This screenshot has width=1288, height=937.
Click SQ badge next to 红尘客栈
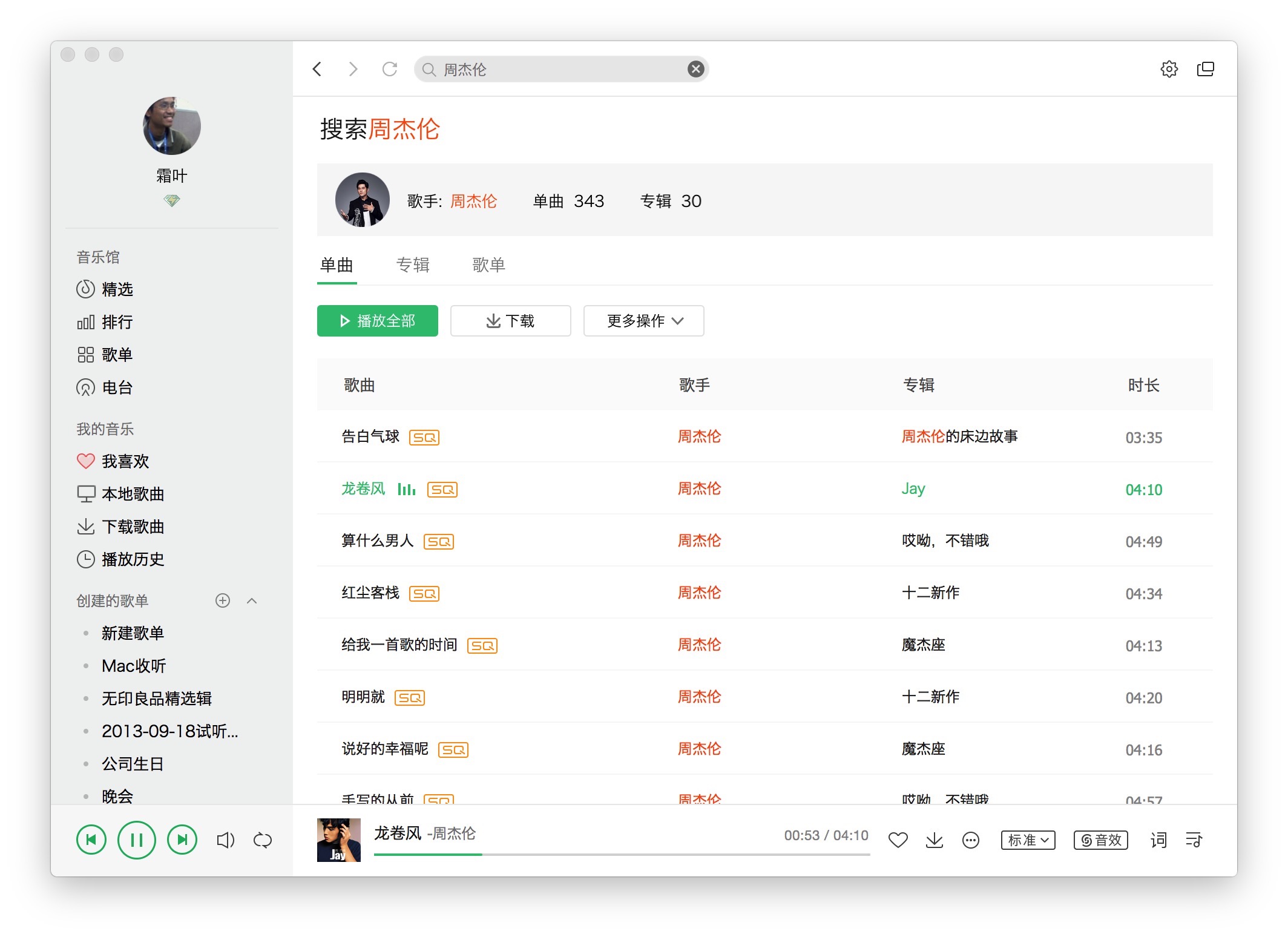tap(424, 594)
